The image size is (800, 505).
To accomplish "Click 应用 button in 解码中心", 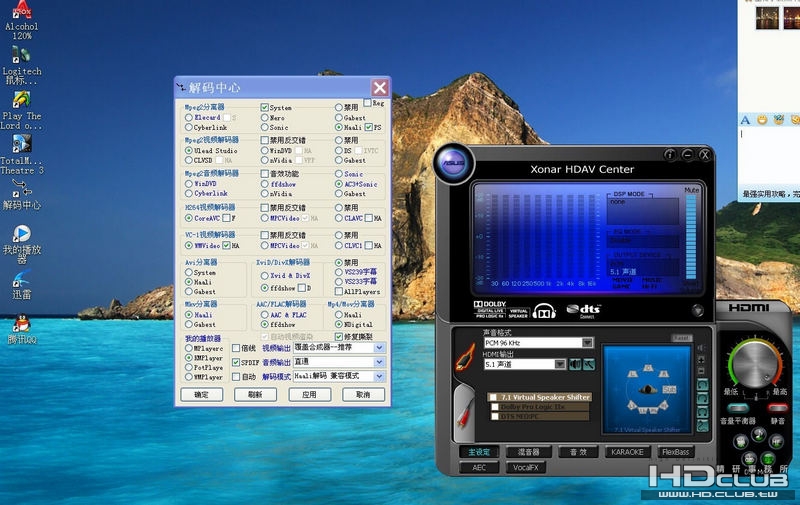I will [x=309, y=394].
